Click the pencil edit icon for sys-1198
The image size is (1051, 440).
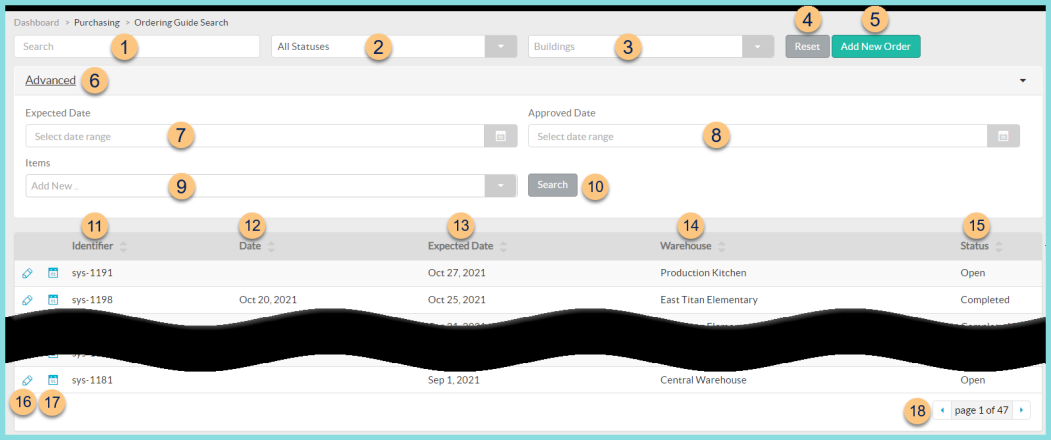(x=27, y=300)
